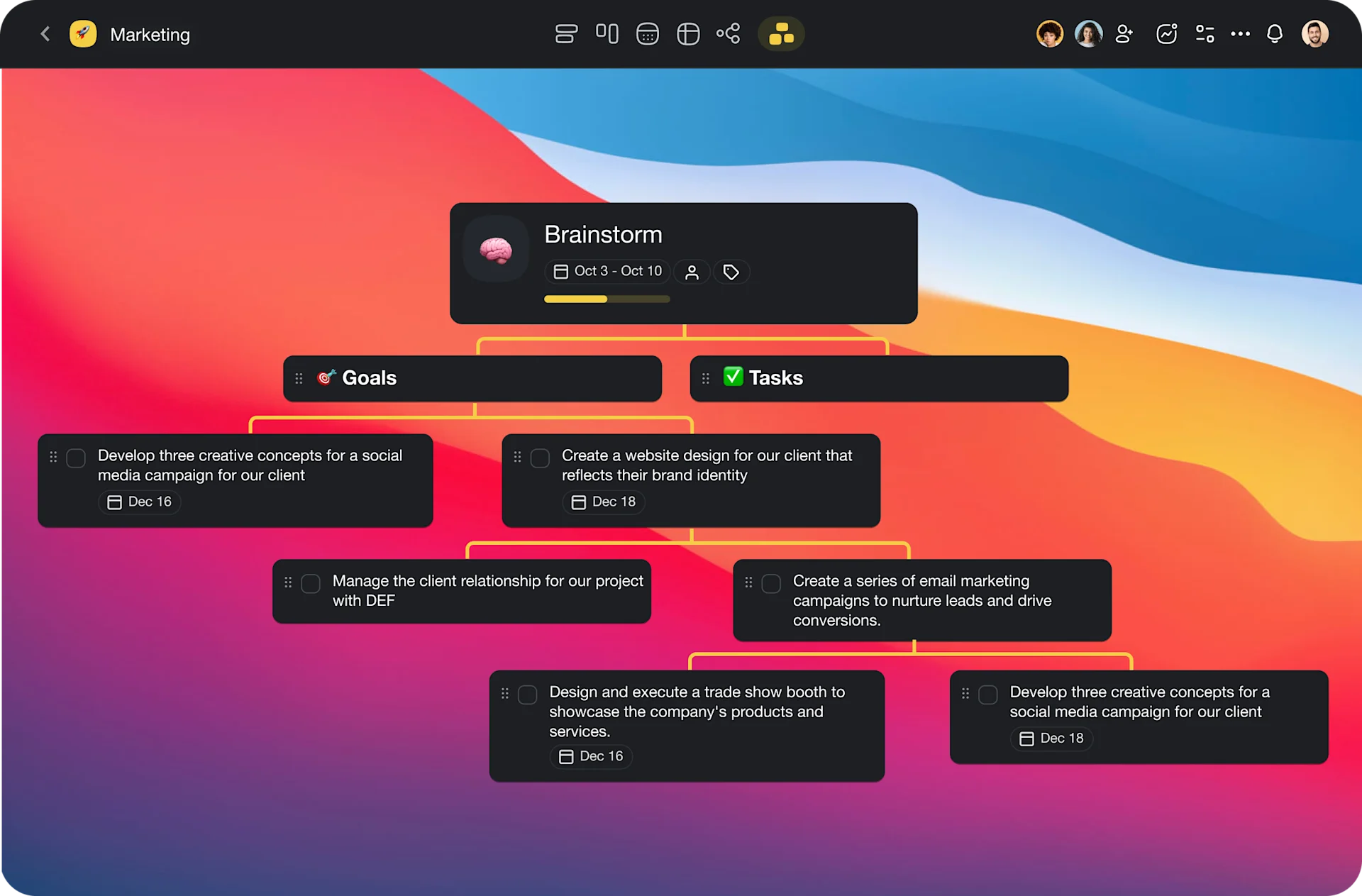Open the notifications bell
The height and width of the screenshot is (896, 1362).
click(1275, 34)
